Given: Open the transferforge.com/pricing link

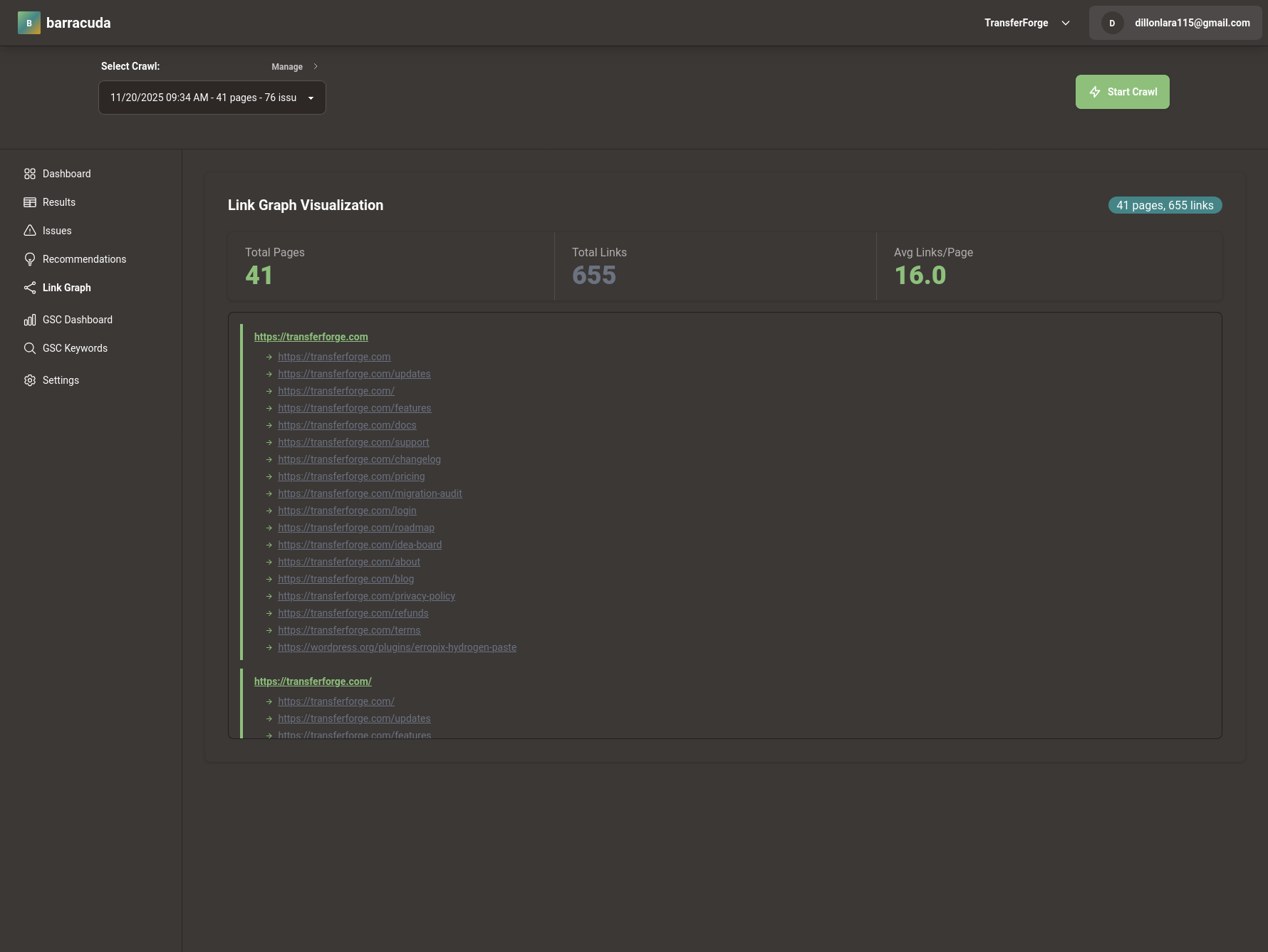Looking at the screenshot, I should (x=351, y=476).
